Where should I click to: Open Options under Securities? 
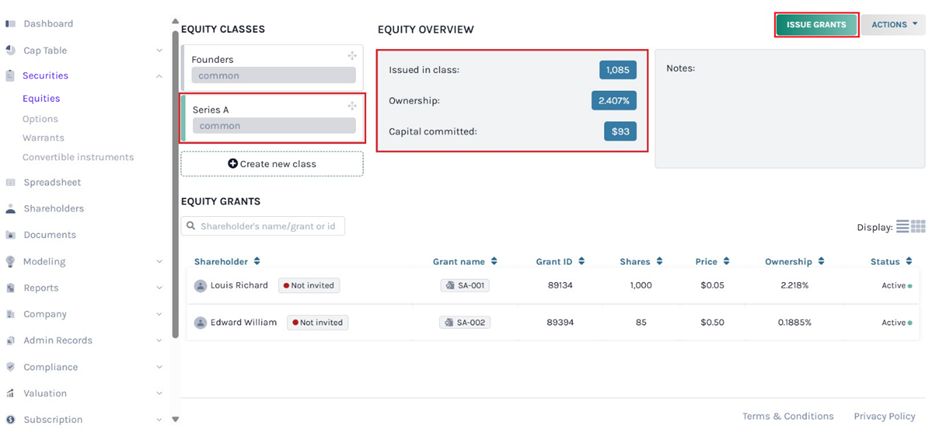coord(40,119)
